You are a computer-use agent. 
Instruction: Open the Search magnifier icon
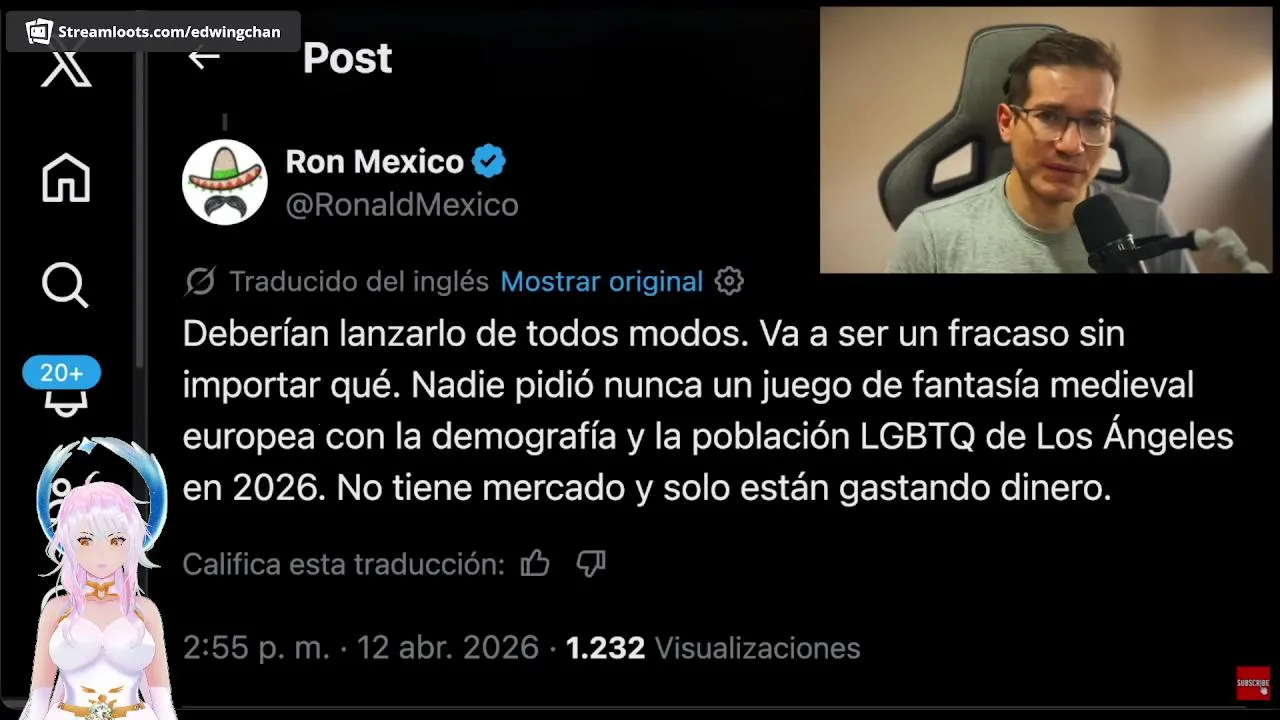click(66, 285)
